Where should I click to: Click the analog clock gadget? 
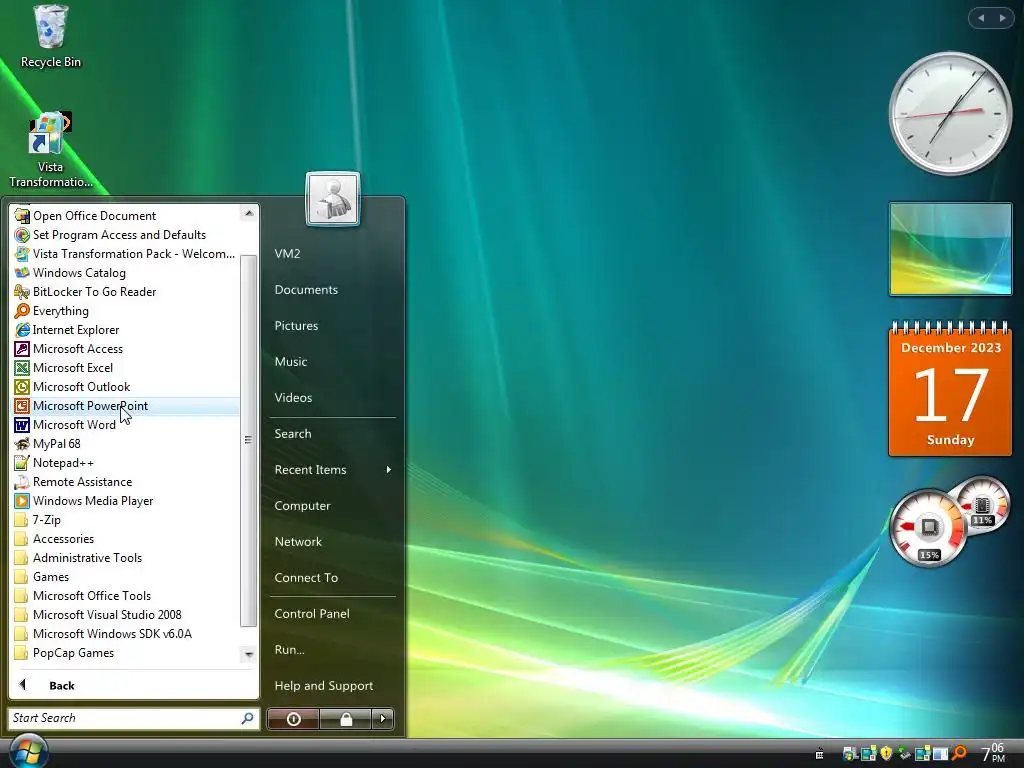[950, 114]
